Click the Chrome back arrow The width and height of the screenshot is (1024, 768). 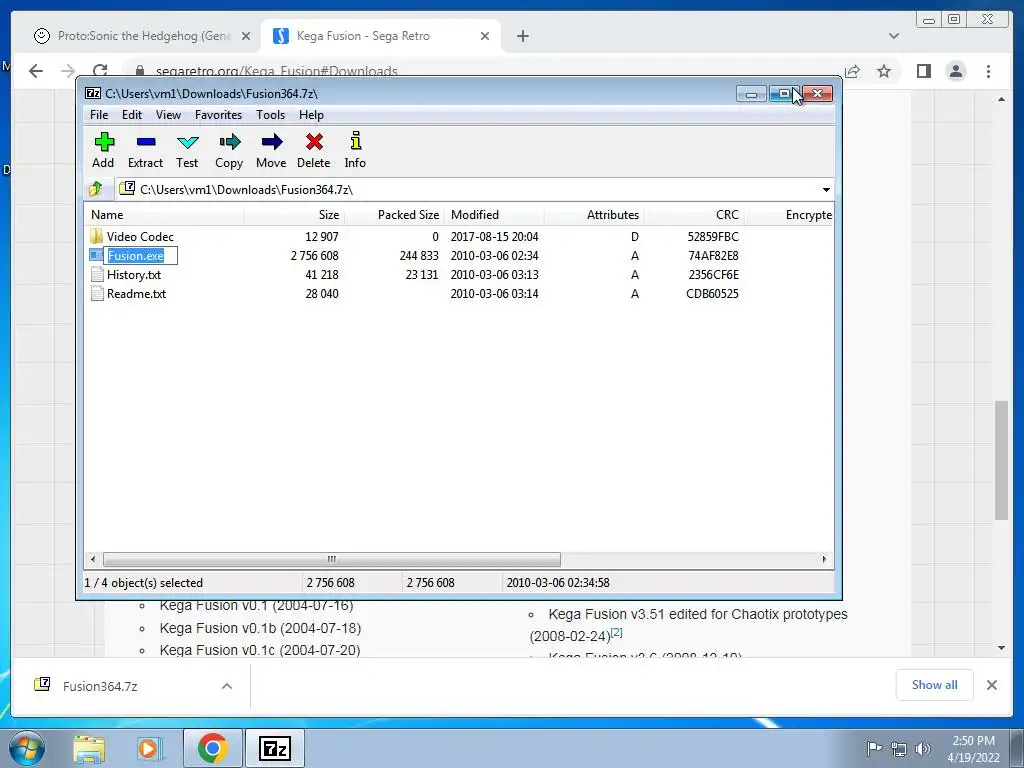tap(36, 71)
